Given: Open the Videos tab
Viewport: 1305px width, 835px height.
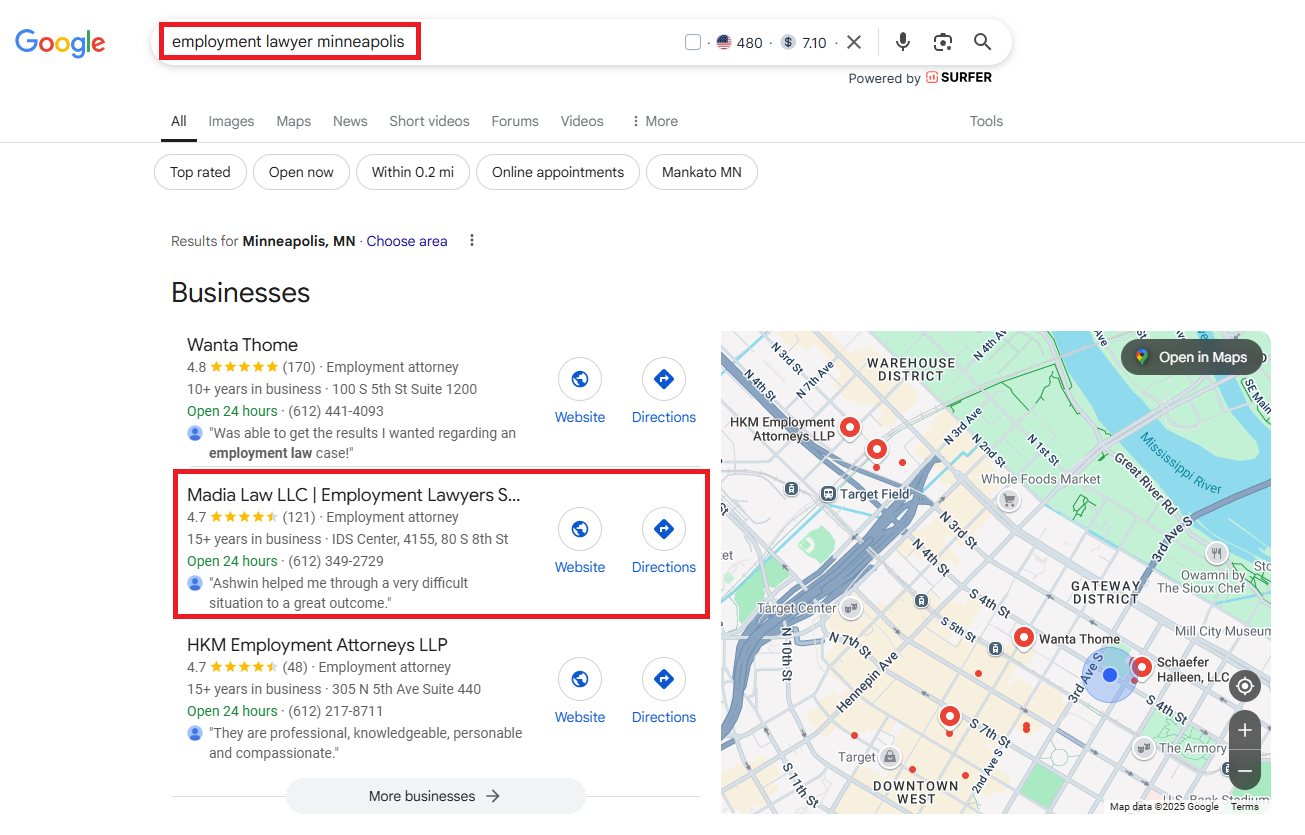Looking at the screenshot, I should [582, 121].
